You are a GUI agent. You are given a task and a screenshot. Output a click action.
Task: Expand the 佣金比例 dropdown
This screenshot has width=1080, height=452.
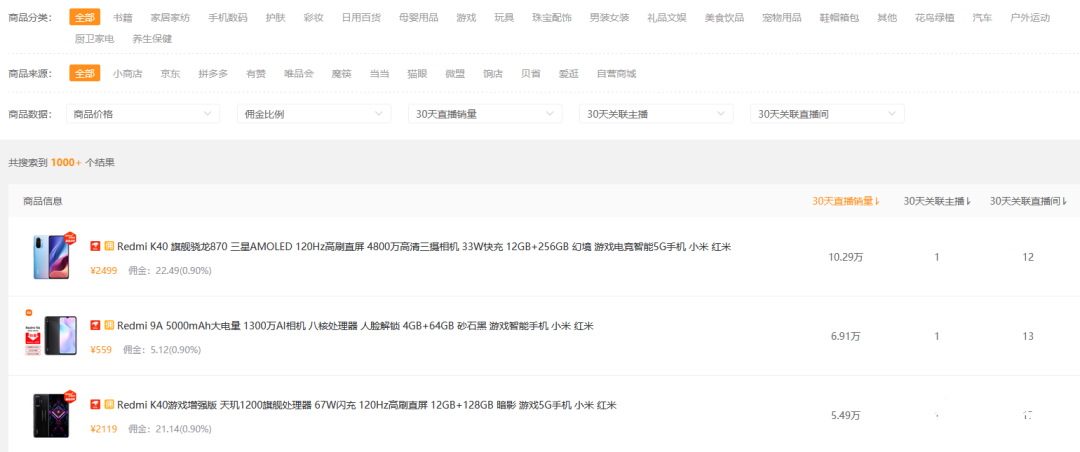pos(314,114)
